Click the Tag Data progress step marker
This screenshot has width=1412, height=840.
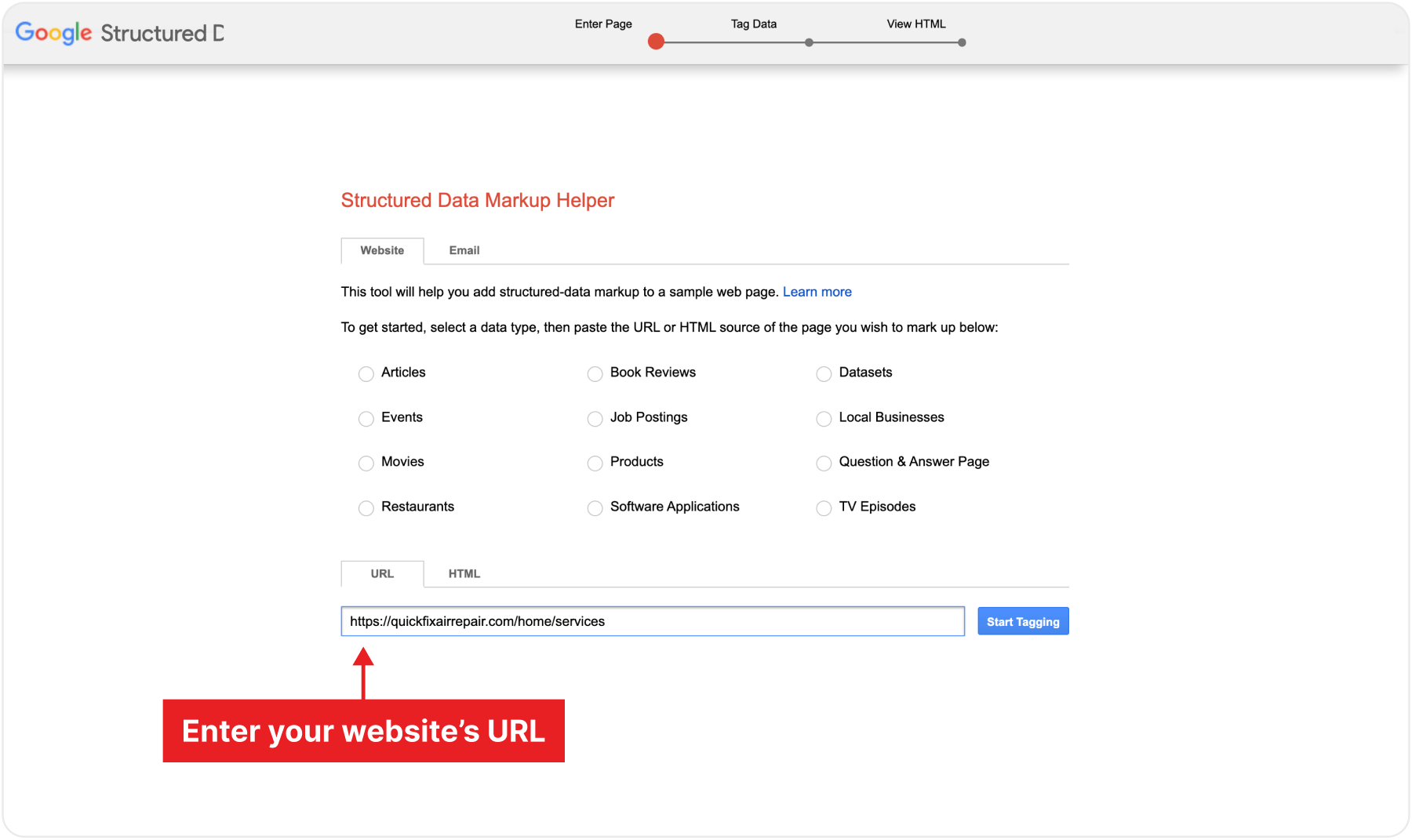coord(809,42)
